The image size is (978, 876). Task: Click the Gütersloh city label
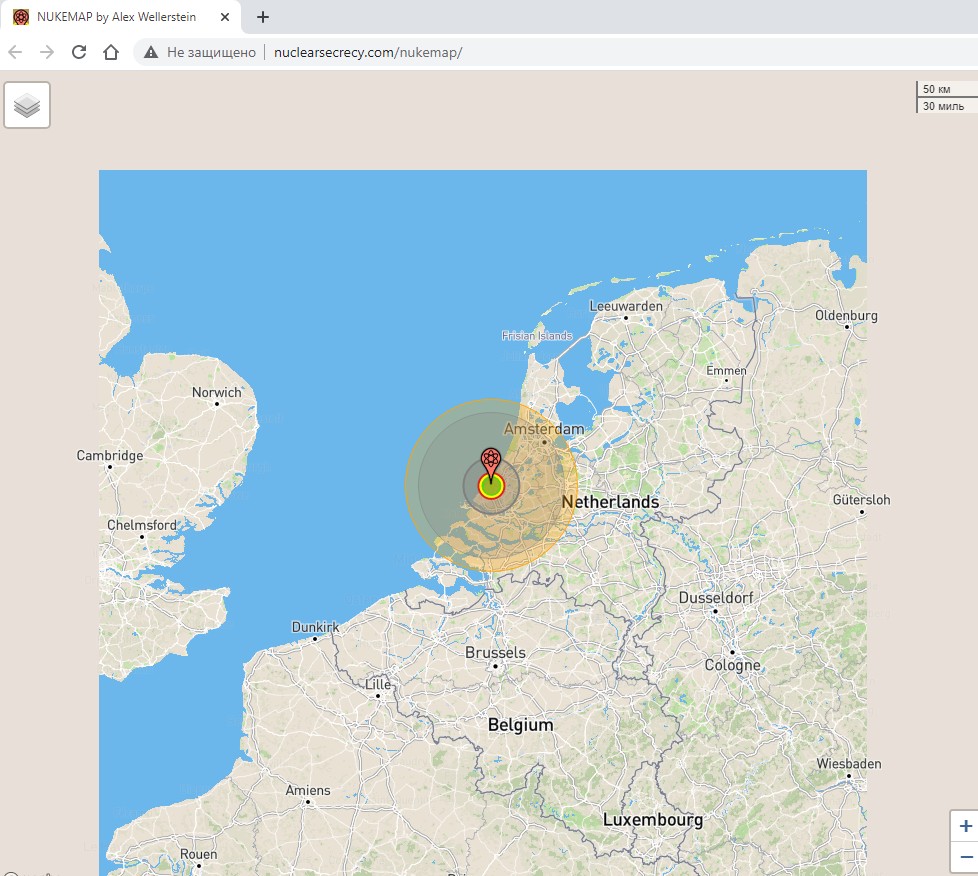click(x=861, y=500)
